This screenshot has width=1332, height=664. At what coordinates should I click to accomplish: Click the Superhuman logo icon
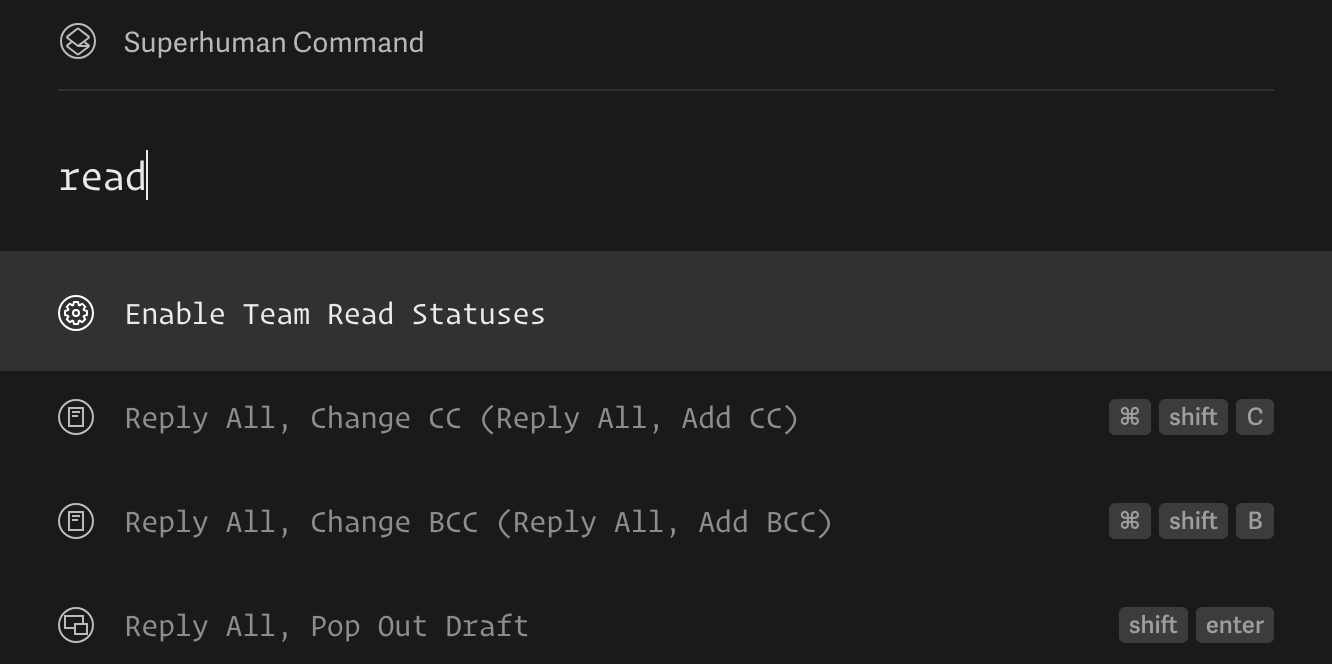click(77, 42)
